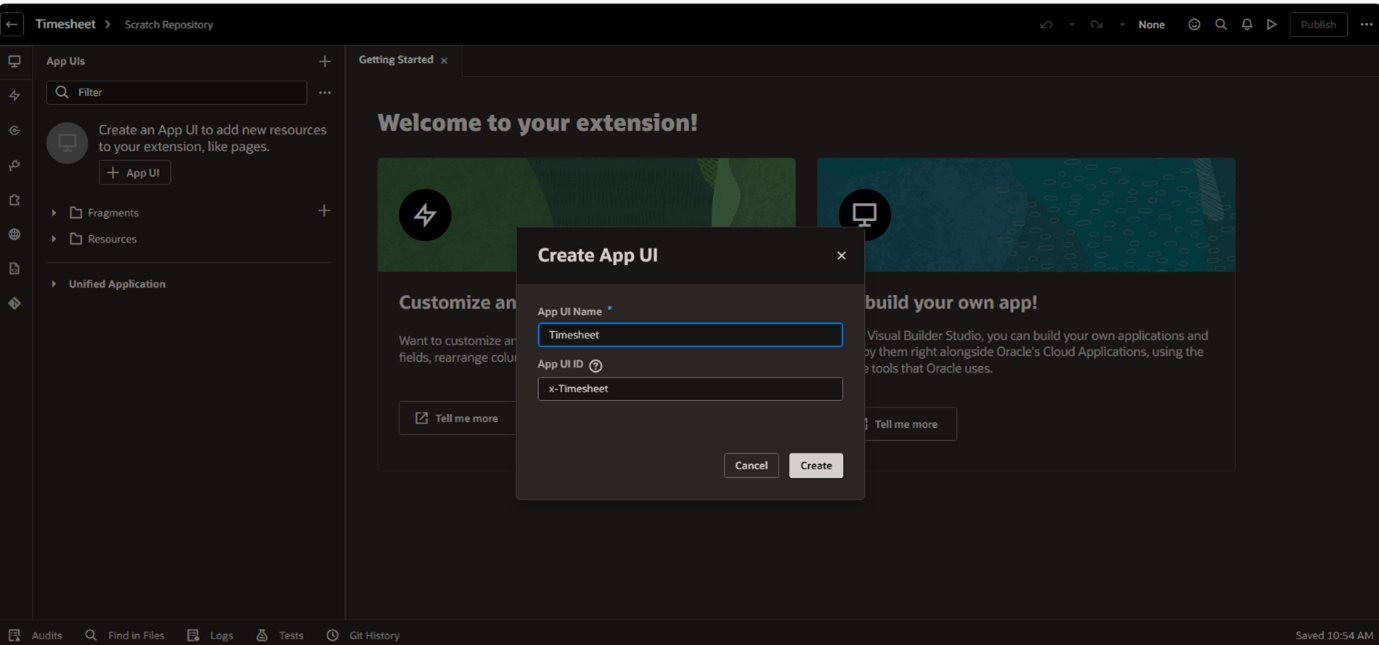Open the feedback smiley icon
1379x645 pixels.
tap(1194, 25)
